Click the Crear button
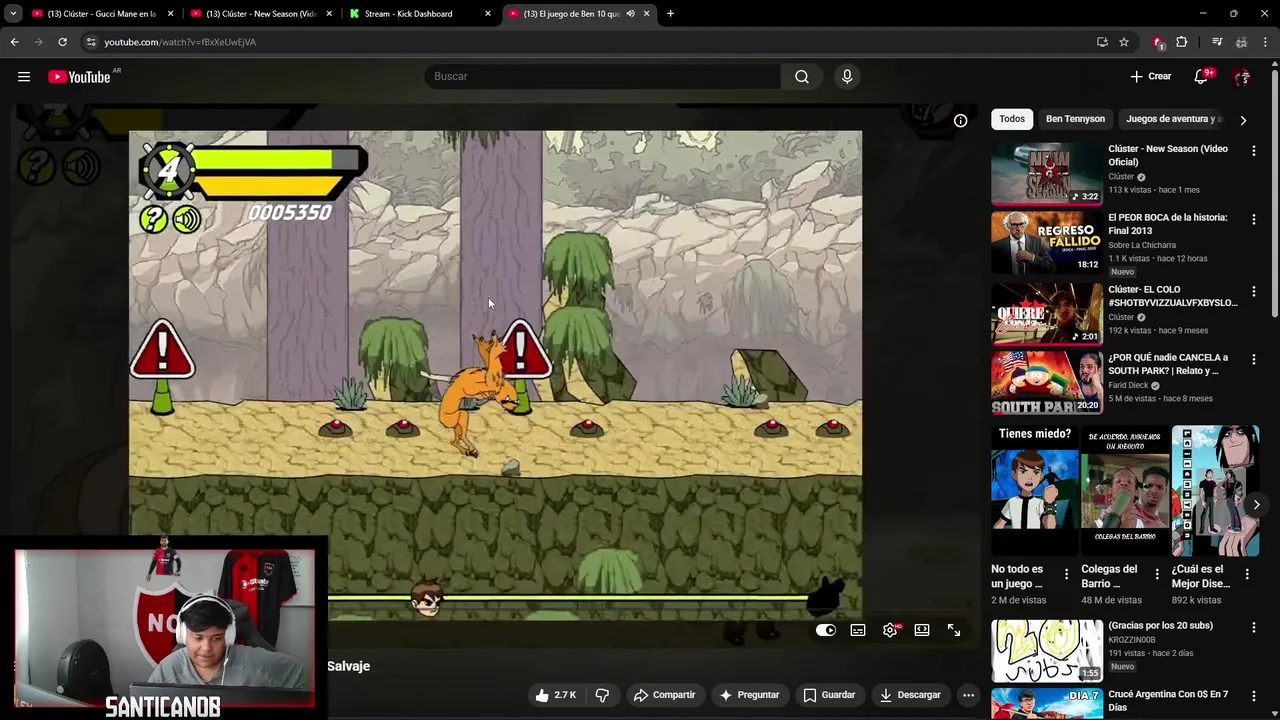The width and height of the screenshot is (1280, 720). tap(1151, 77)
